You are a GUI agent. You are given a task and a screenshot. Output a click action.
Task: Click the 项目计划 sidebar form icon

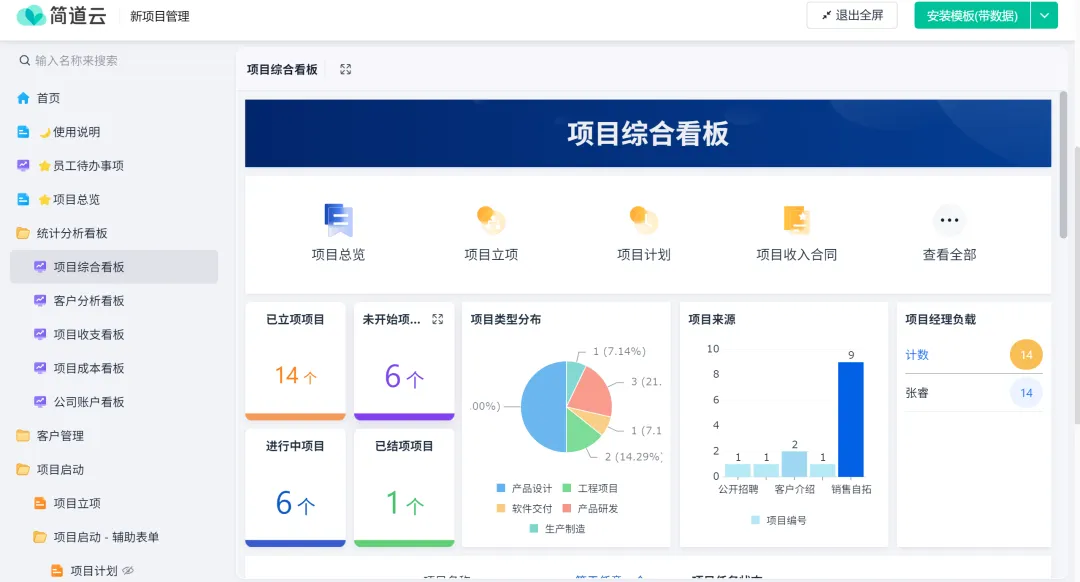coord(57,570)
